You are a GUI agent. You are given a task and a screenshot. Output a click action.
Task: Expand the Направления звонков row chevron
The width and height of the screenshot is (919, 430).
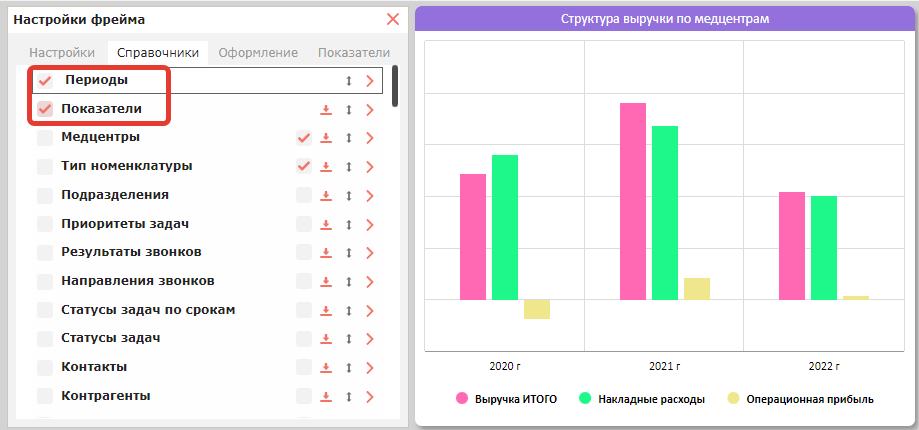click(x=369, y=282)
